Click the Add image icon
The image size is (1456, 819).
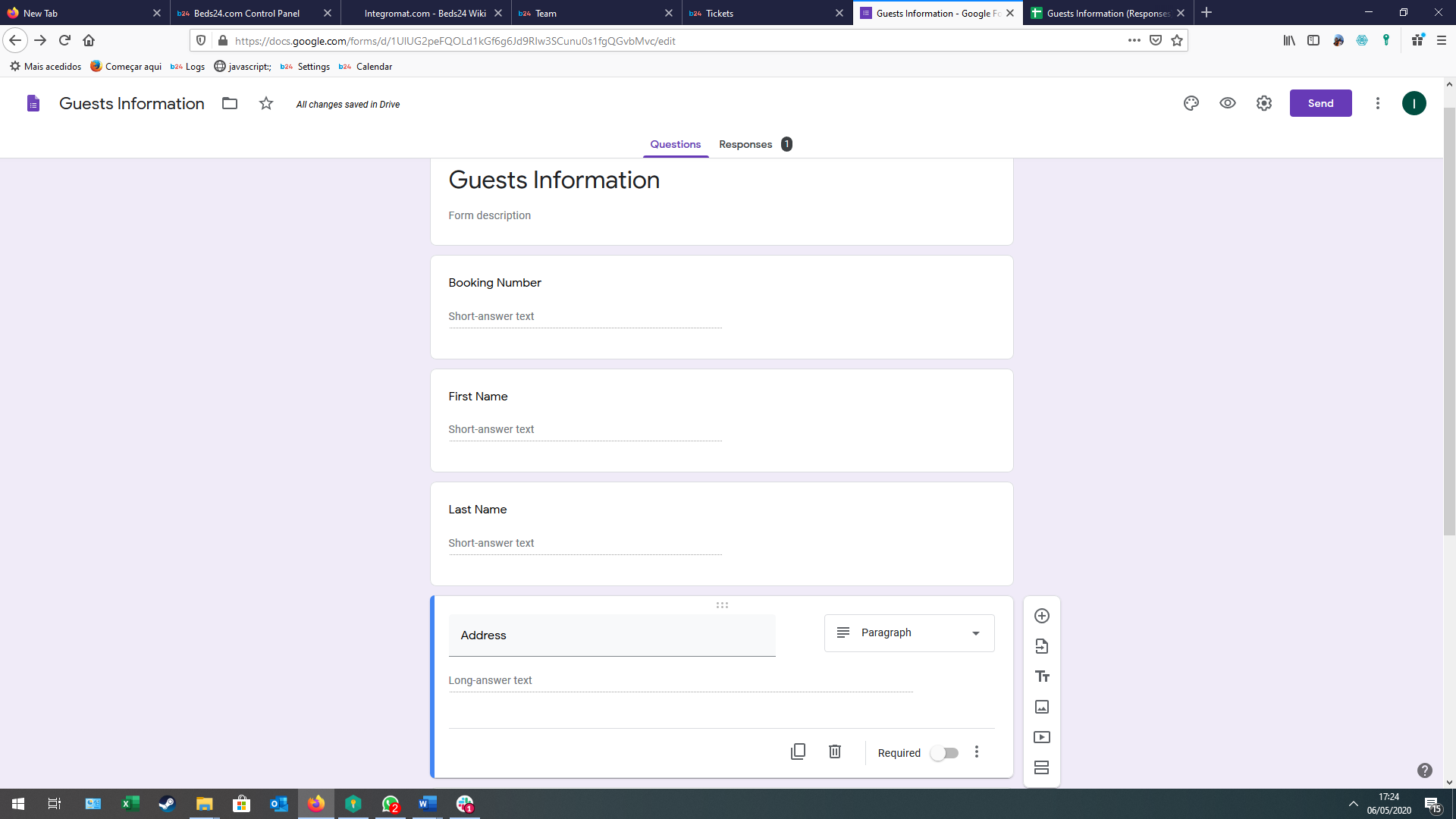pos(1042,707)
